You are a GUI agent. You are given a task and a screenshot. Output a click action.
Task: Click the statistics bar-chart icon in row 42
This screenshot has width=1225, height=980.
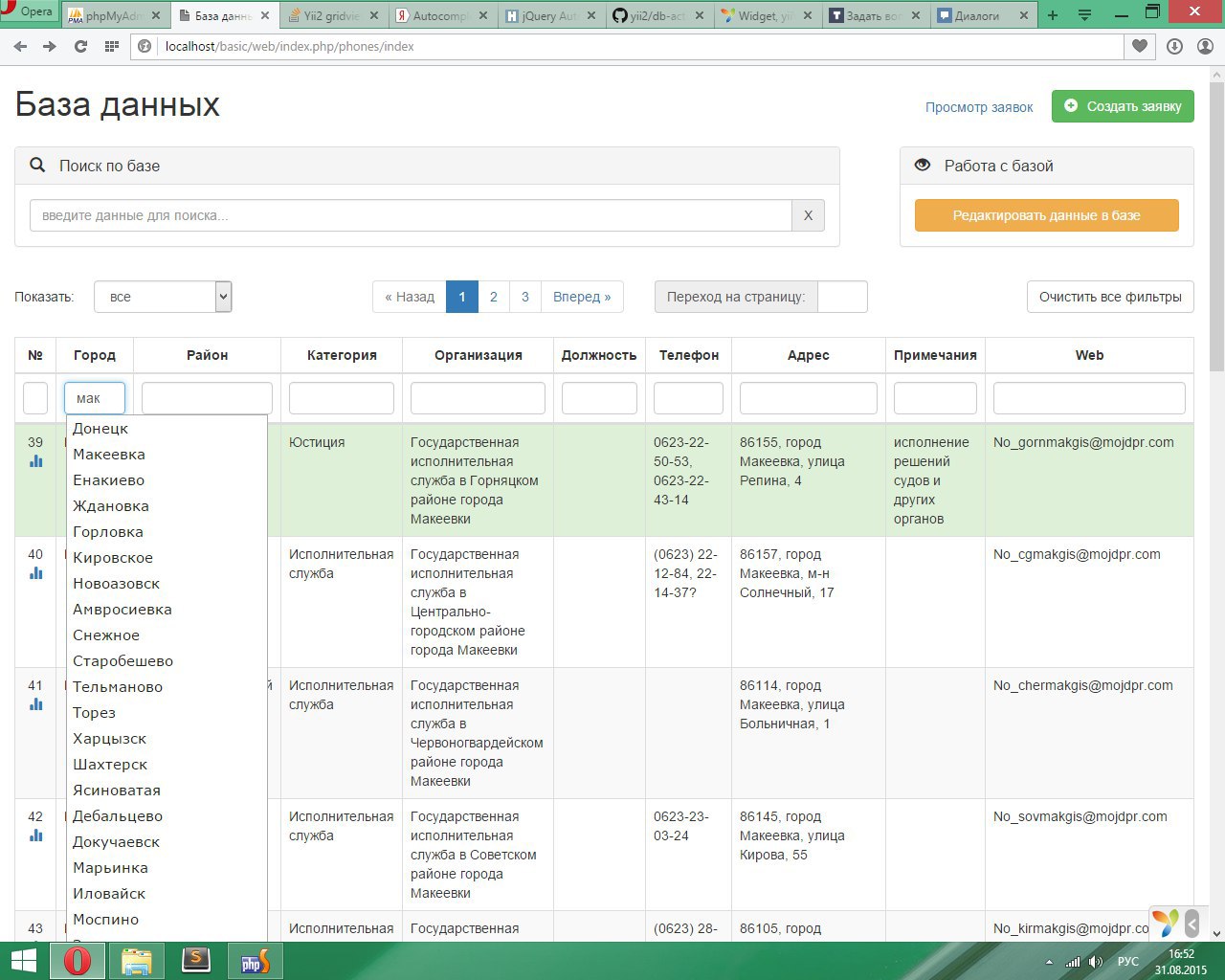tap(36, 835)
